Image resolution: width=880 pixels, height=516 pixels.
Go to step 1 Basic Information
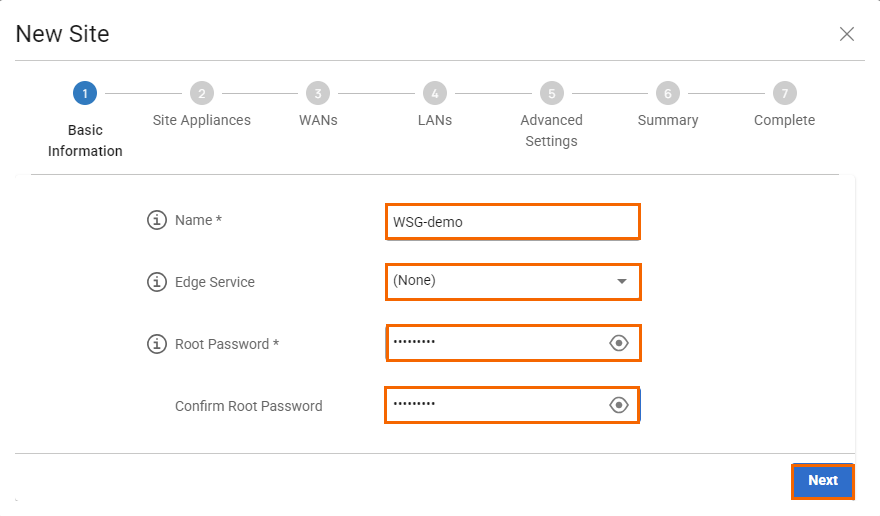click(x=85, y=94)
